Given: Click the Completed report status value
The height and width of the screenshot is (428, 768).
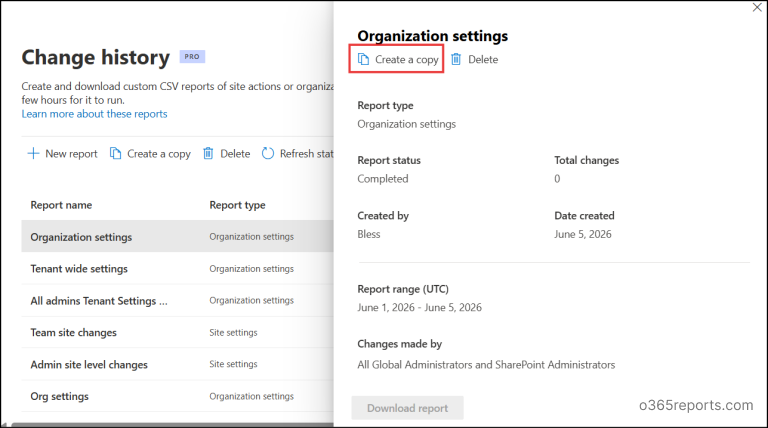Looking at the screenshot, I should coord(383,179).
